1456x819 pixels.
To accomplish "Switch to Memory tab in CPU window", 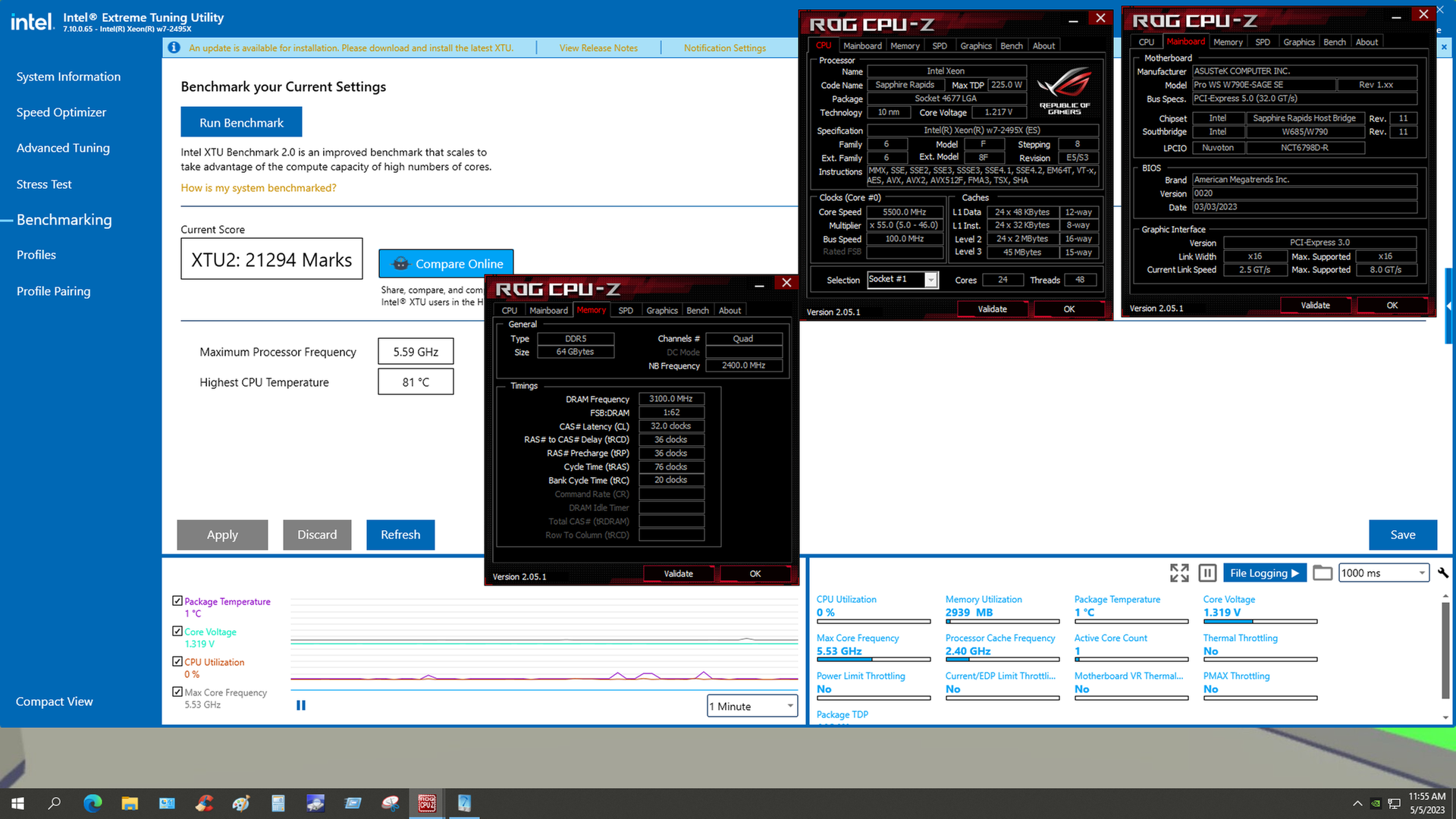I will pyautogui.click(x=905, y=45).
